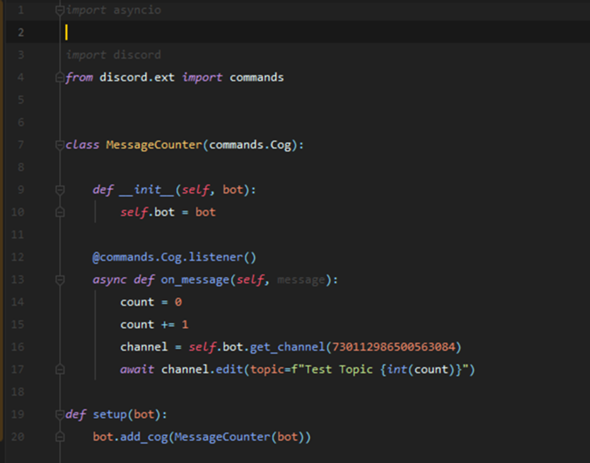Click the 'await' keyword on line 17

click(137, 369)
